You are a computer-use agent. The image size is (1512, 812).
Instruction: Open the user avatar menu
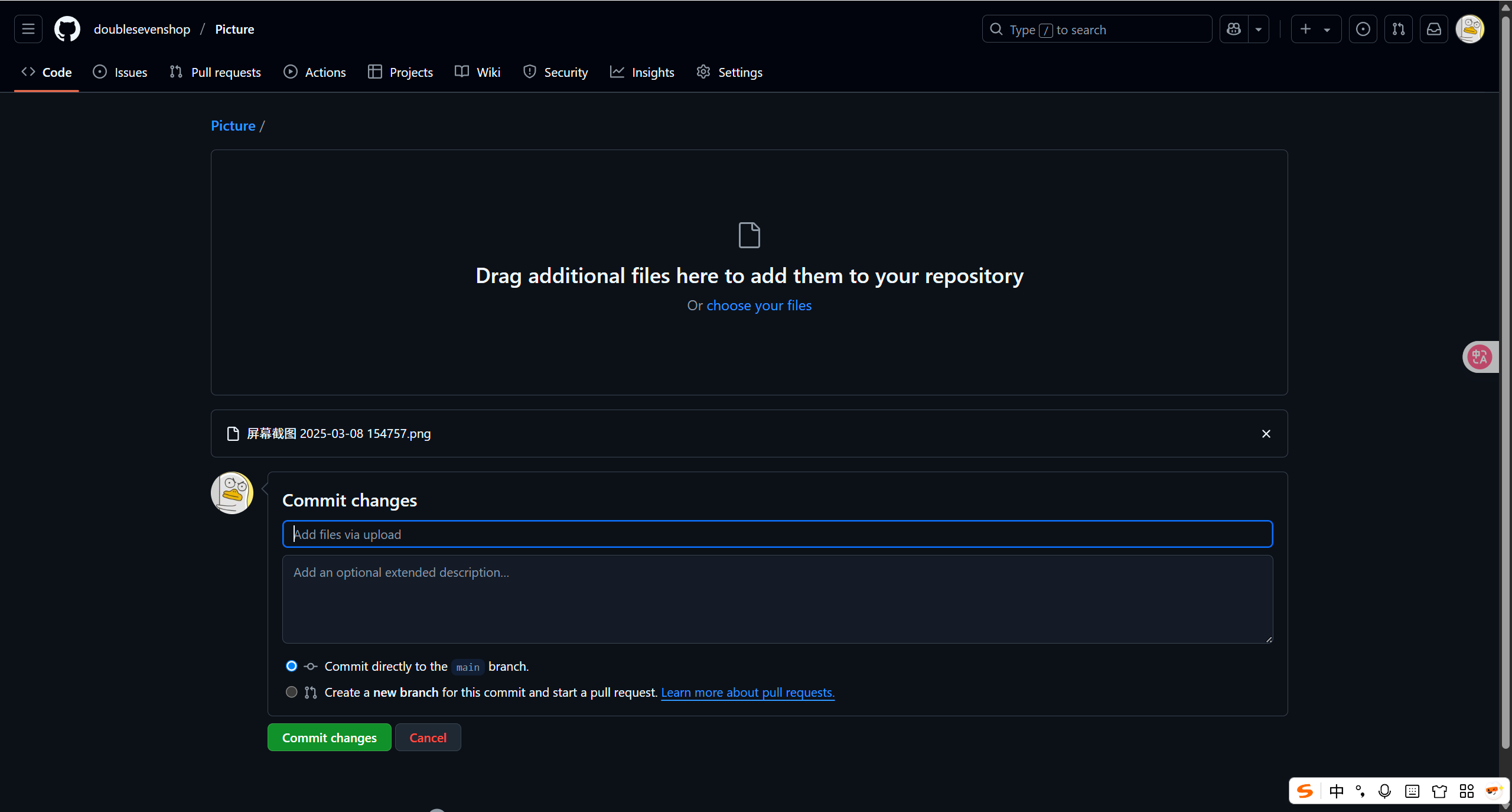(1470, 29)
